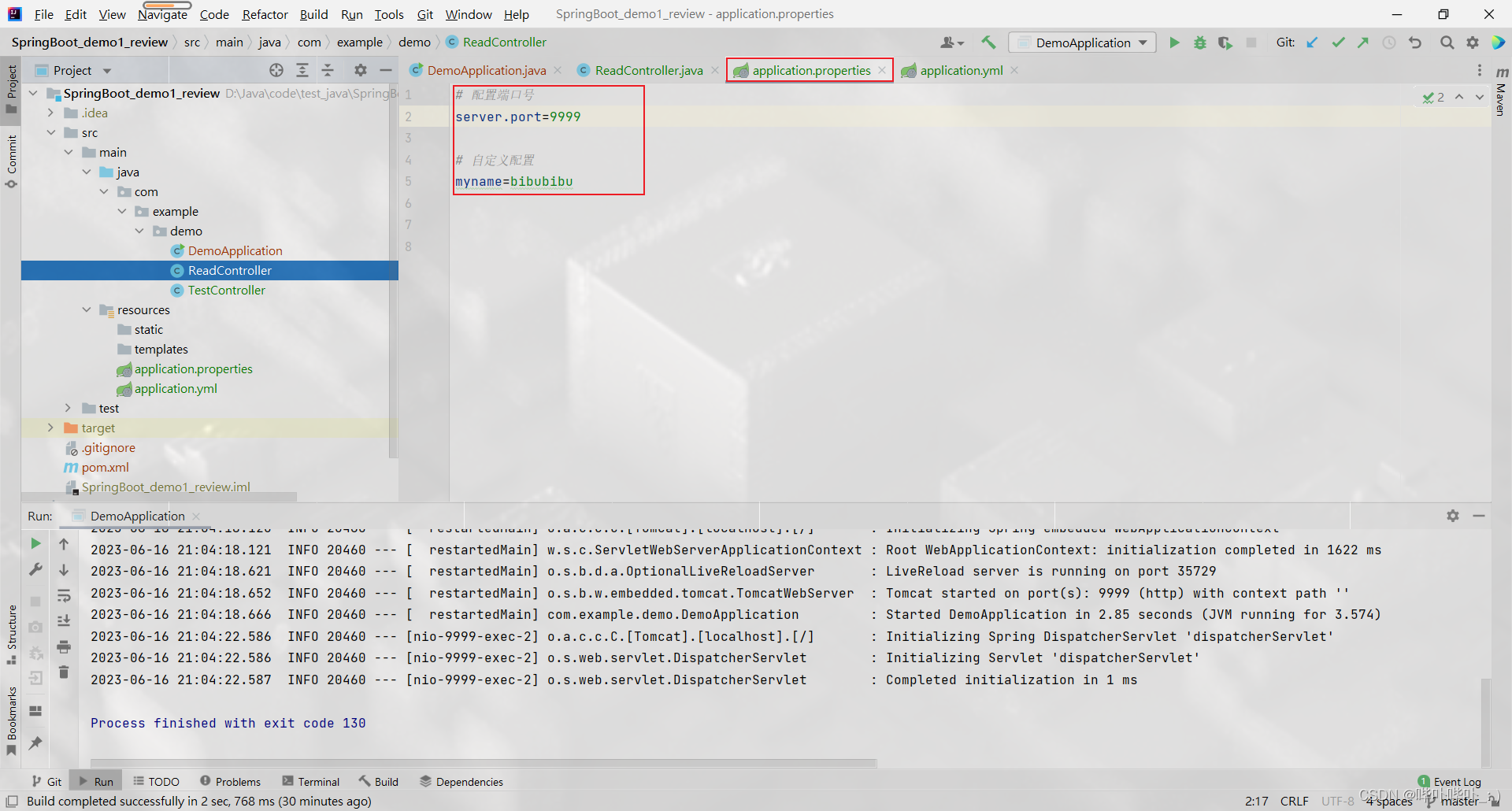Open Run panel settings gear

pos(1453,516)
